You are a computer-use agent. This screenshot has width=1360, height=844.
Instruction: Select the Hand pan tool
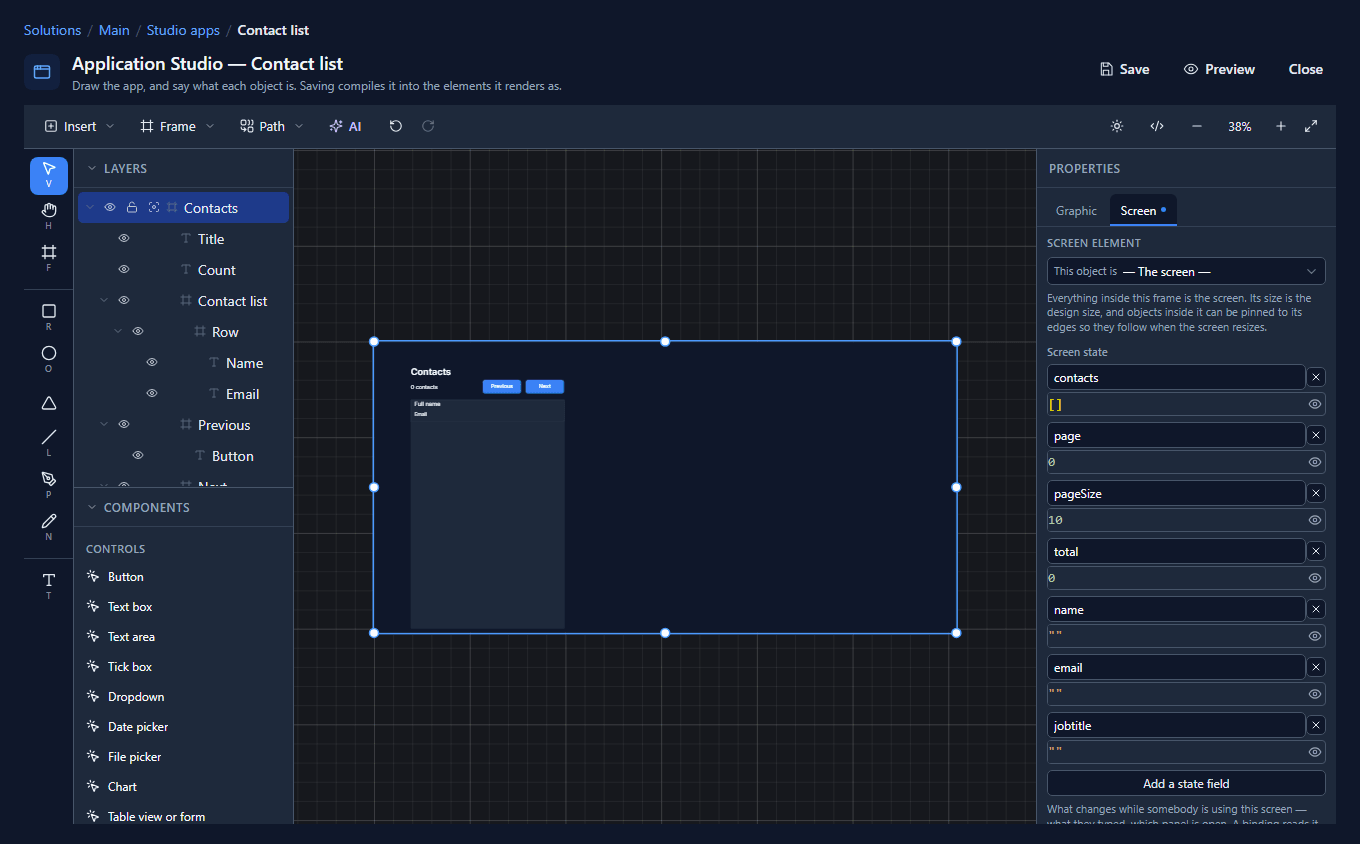[49, 214]
